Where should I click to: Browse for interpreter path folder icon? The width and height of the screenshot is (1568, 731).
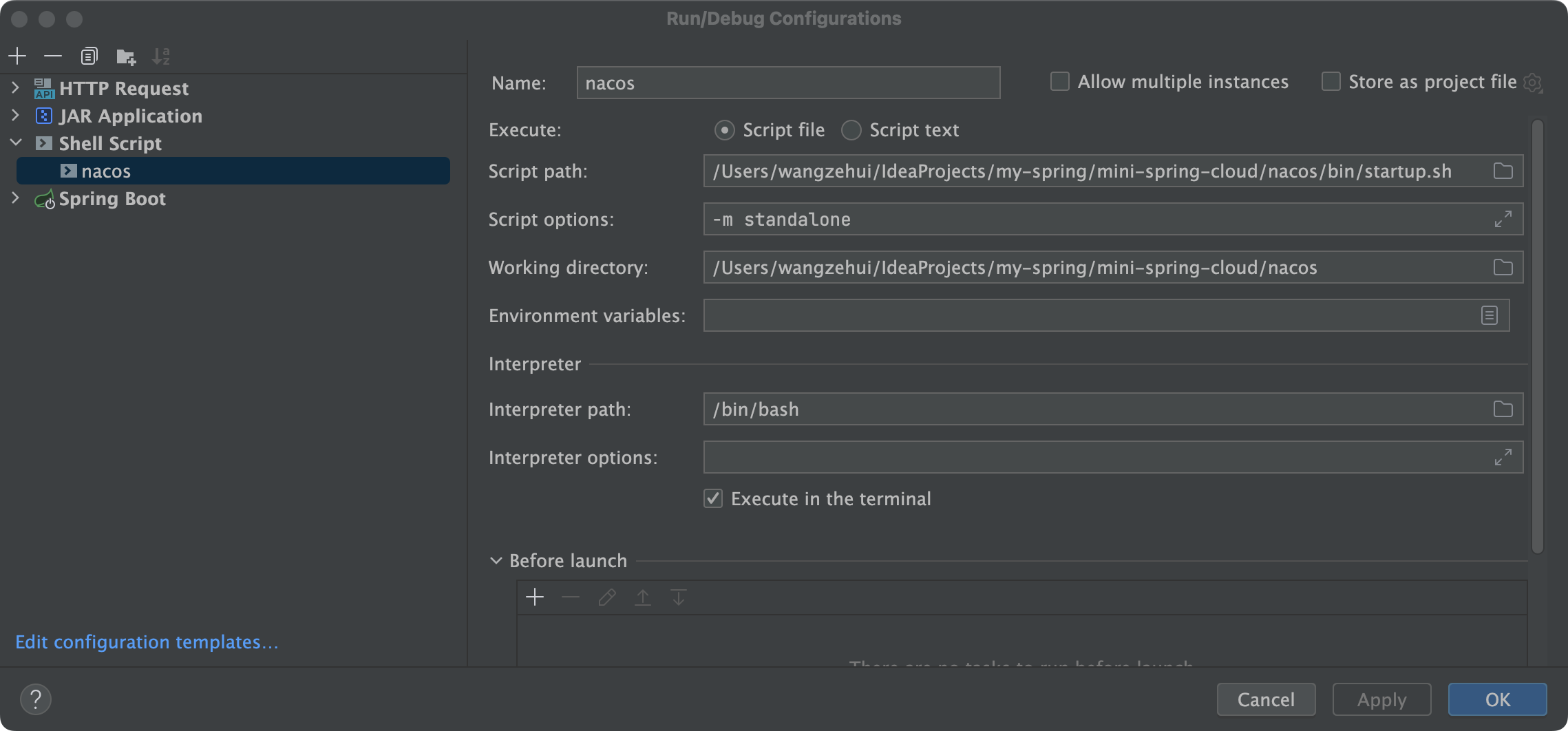pos(1503,410)
